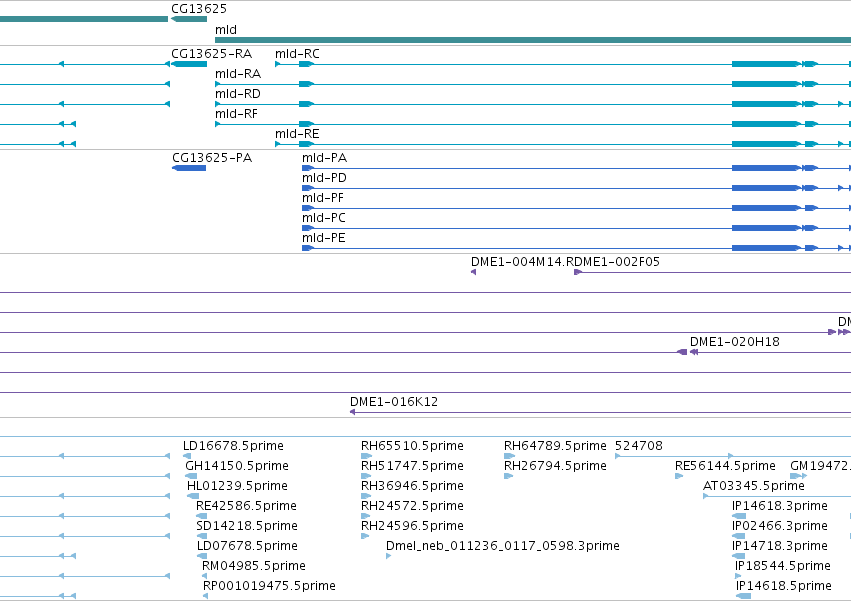Click the RM04985.5prime EST
This screenshot has width=851, height=601.
[x=205, y=576]
